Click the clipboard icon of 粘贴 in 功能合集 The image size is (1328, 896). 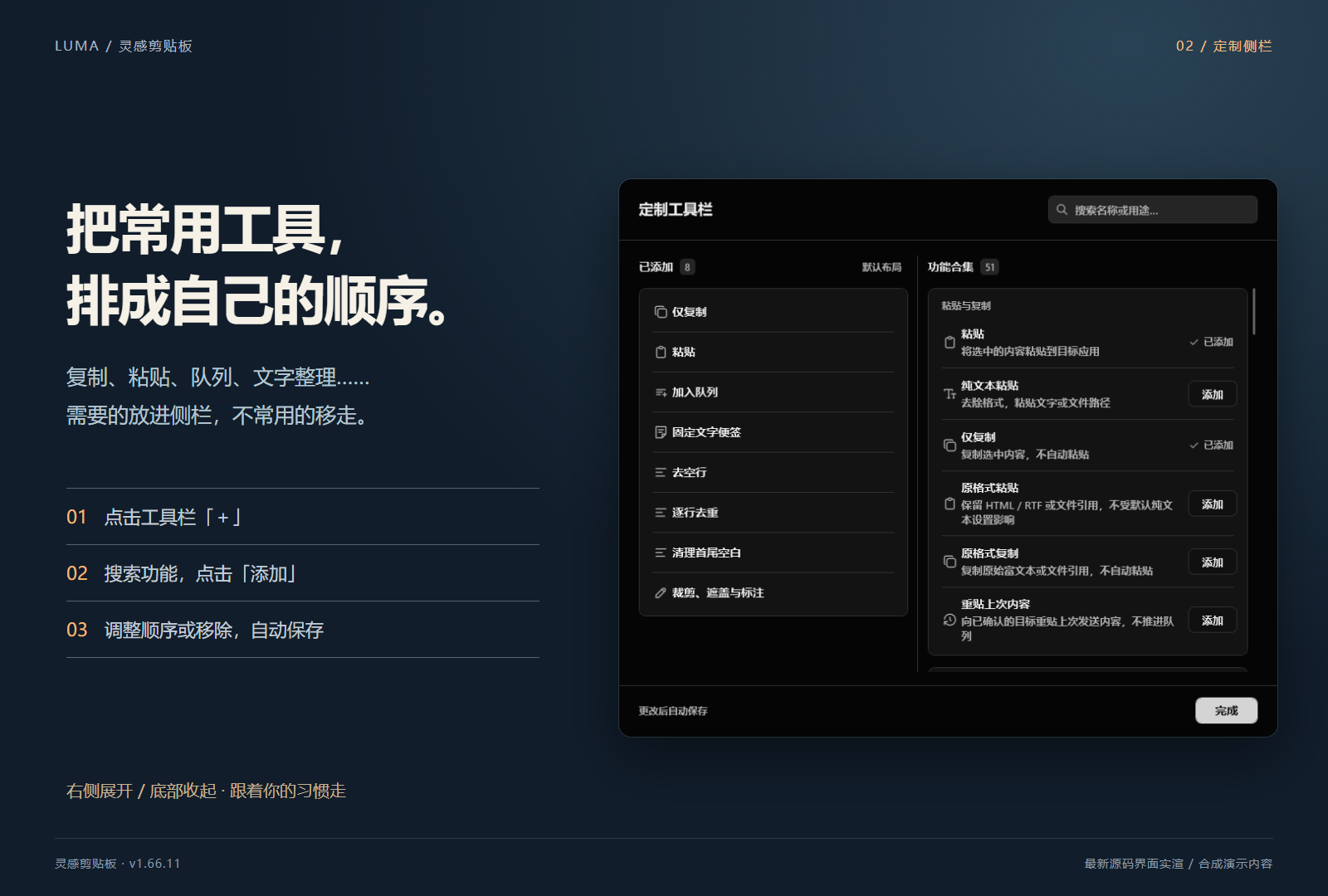click(950, 342)
